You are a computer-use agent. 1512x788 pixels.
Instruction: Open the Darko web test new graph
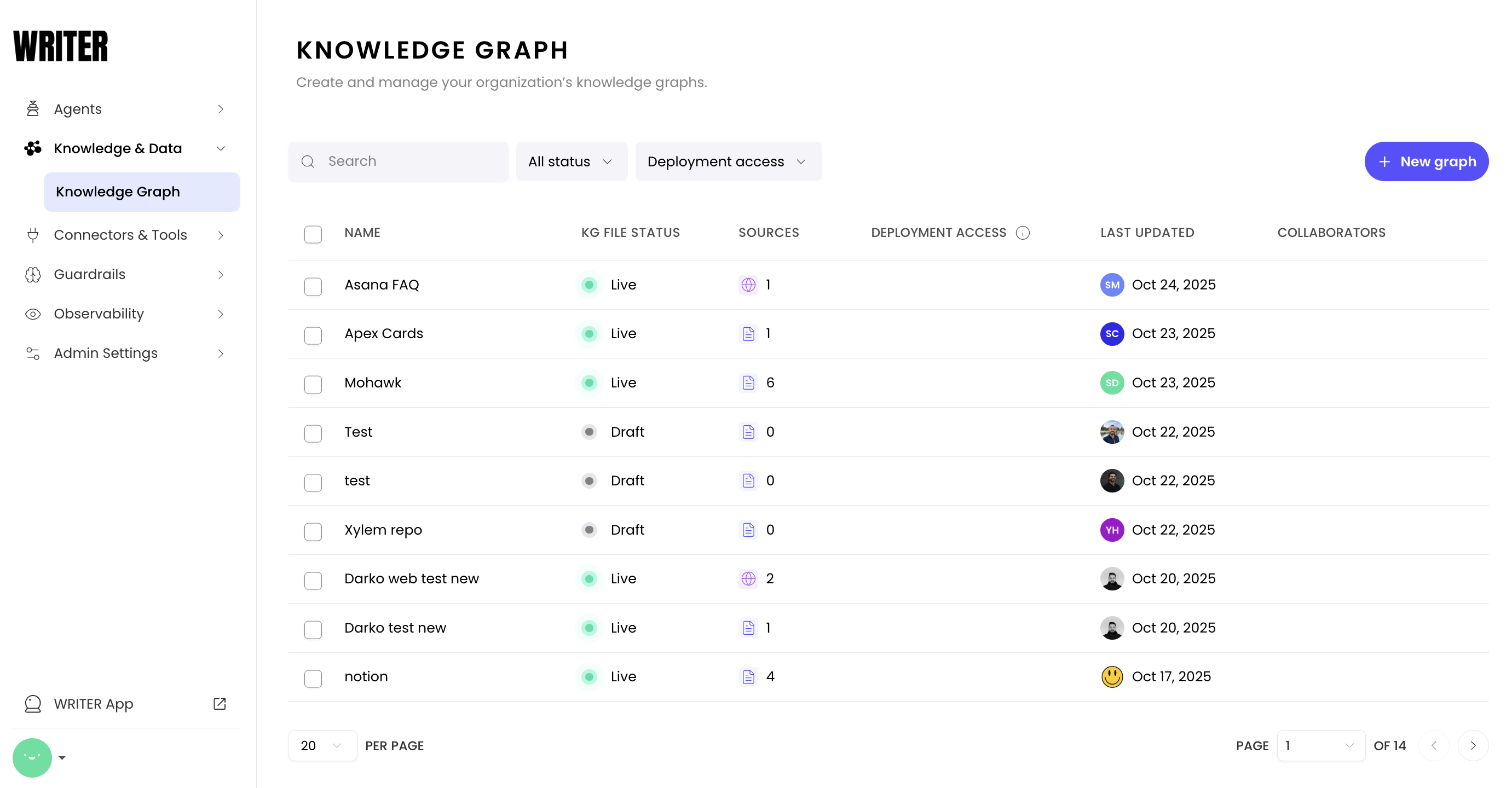click(x=412, y=578)
